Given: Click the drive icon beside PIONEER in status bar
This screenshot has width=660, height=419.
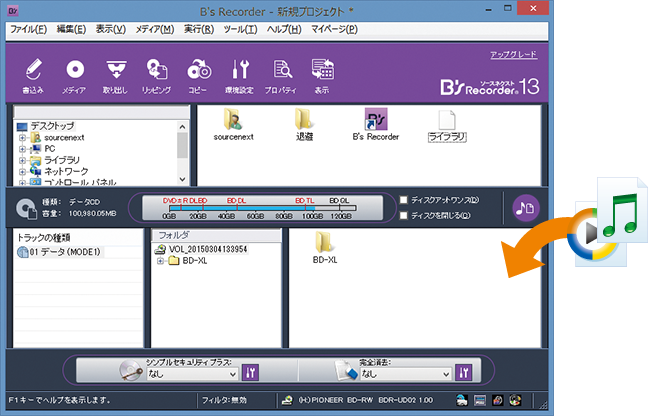Looking at the screenshot, I should 287,400.
